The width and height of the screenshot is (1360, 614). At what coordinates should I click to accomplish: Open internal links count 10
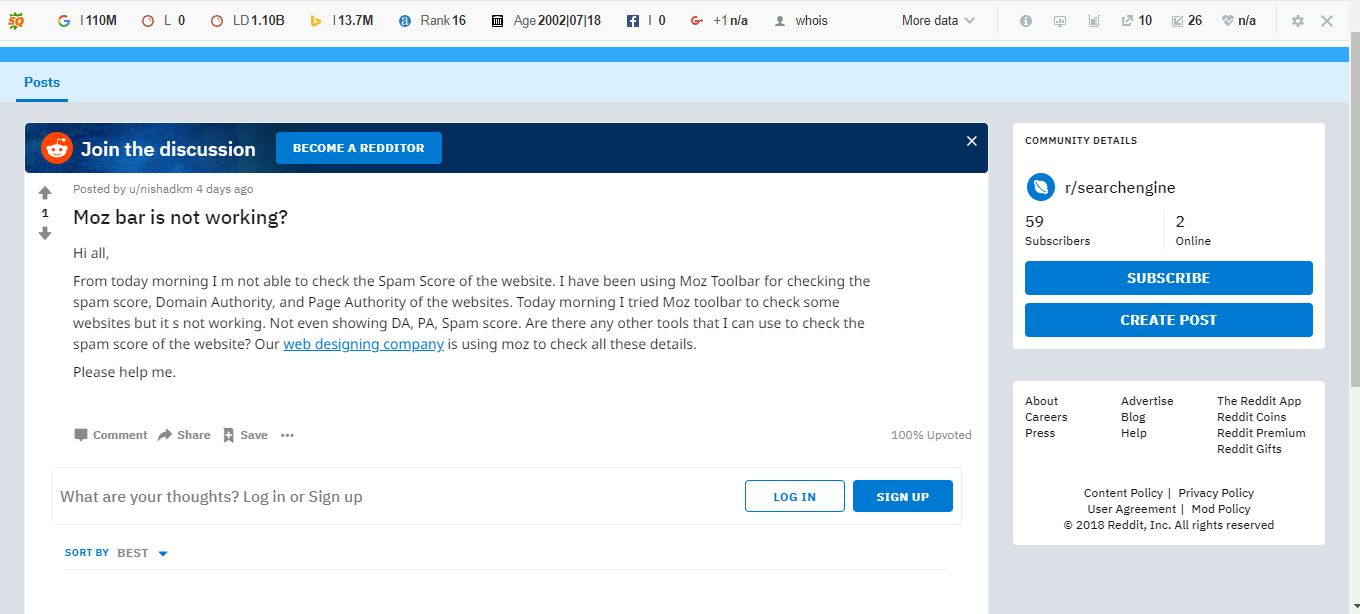pyautogui.click(x=1137, y=20)
